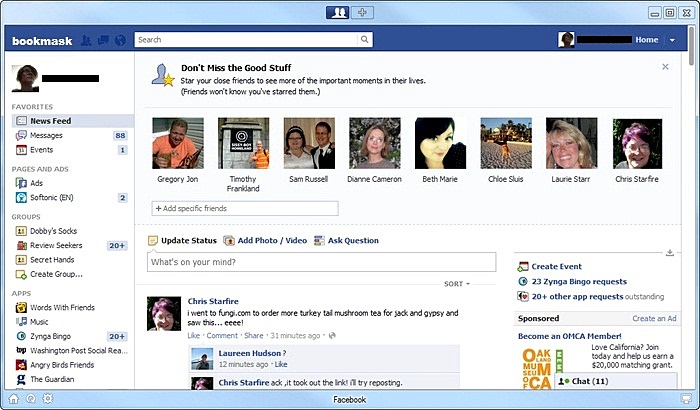
Task: Select the friends tab icon in title bar
Action: pos(338,13)
